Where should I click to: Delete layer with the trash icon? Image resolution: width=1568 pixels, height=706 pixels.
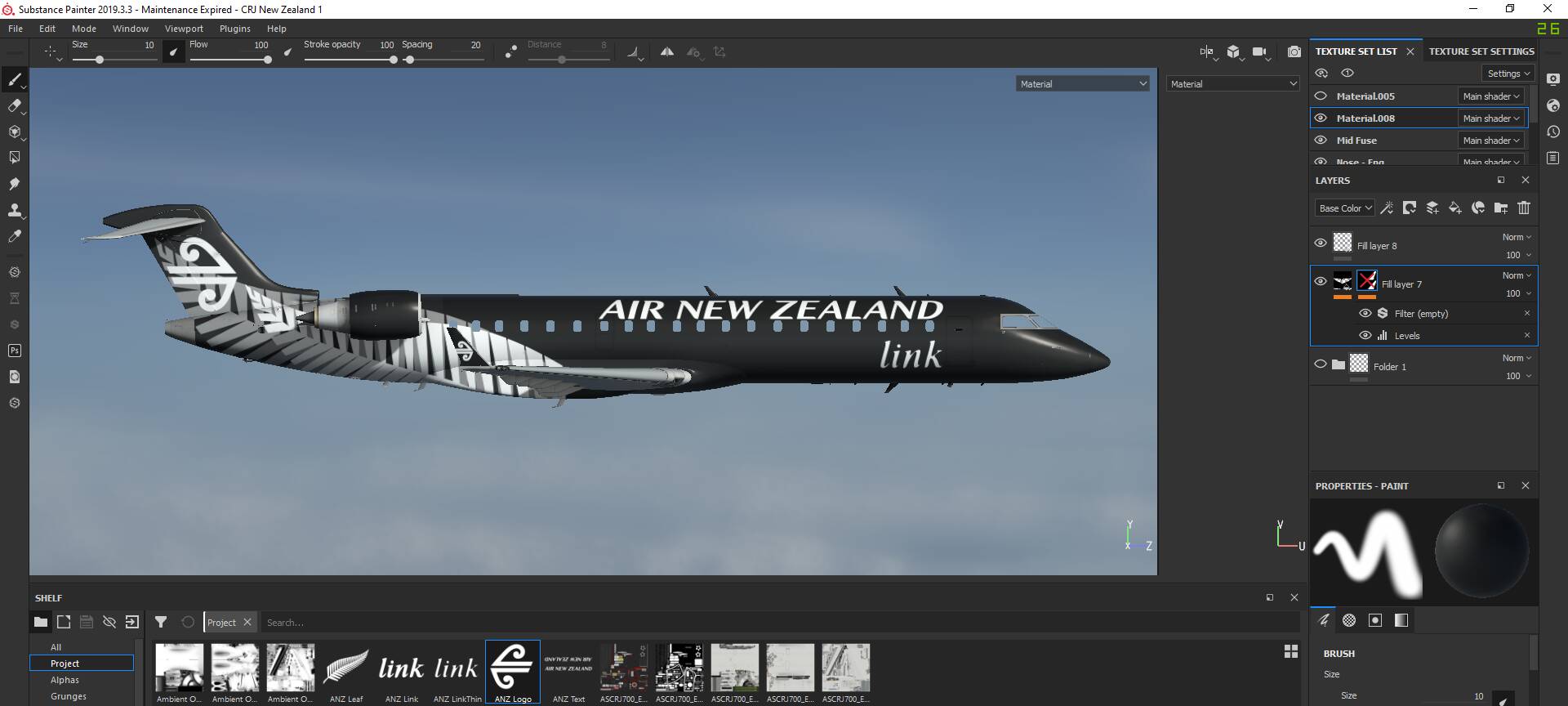click(x=1524, y=208)
